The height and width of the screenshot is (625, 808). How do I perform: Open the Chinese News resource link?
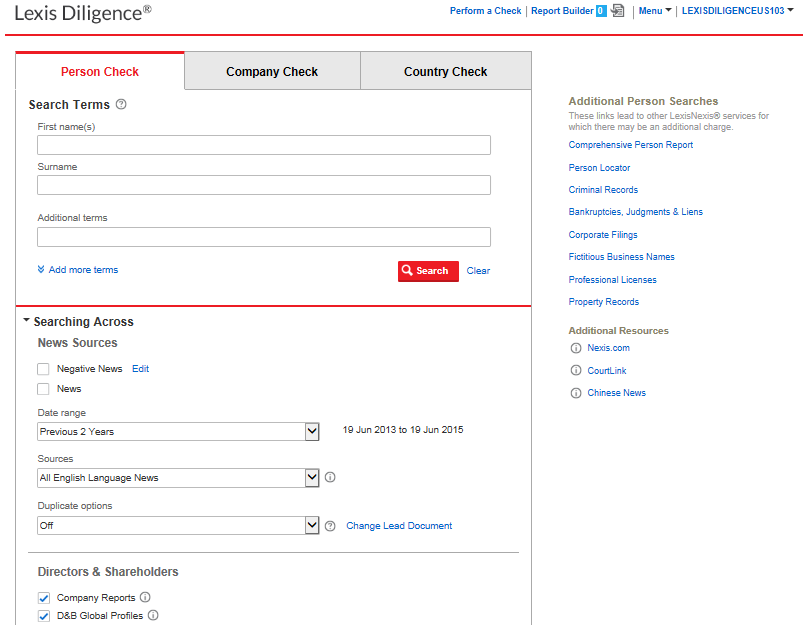pos(616,393)
